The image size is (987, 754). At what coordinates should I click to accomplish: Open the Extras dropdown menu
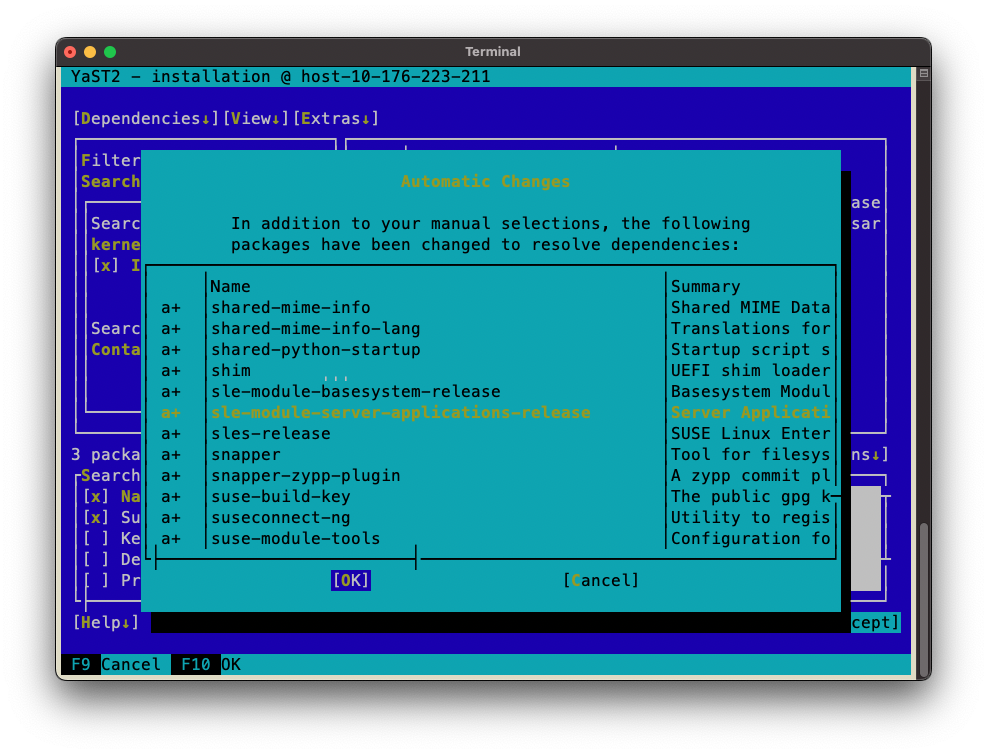click(x=336, y=119)
